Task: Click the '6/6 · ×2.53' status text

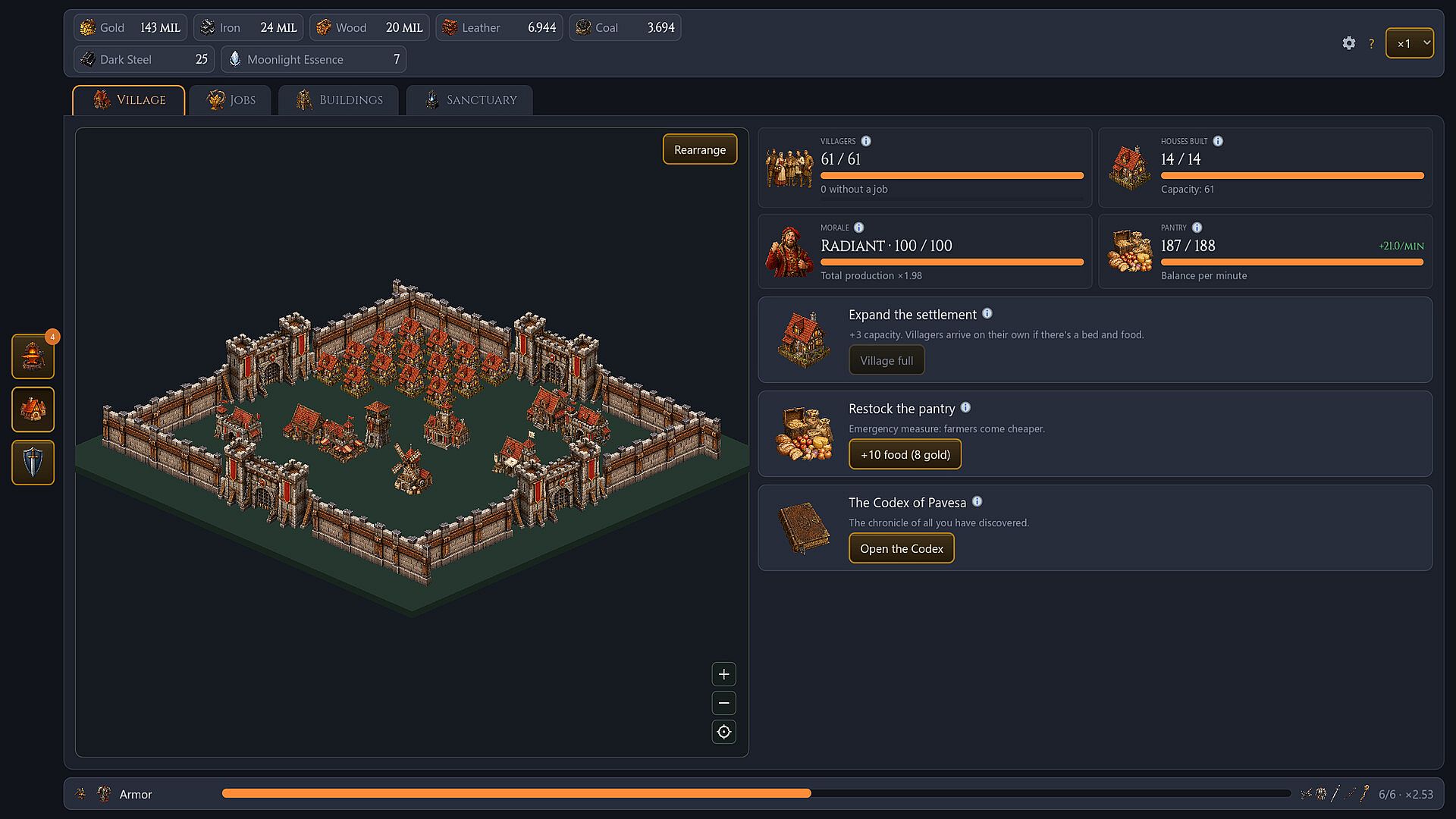Action: coord(1406,794)
